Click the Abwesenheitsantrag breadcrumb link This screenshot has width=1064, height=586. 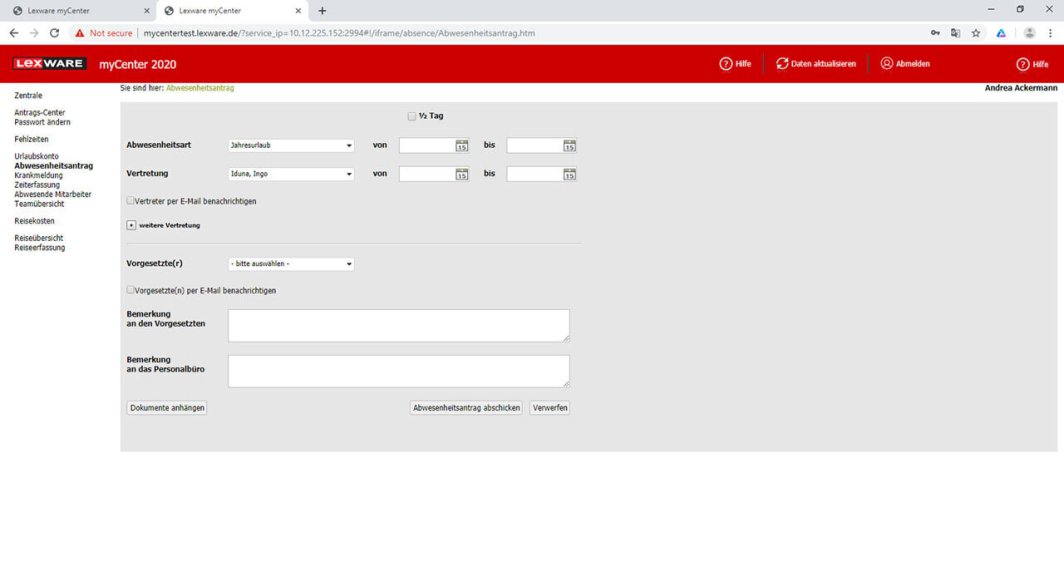coord(200,88)
